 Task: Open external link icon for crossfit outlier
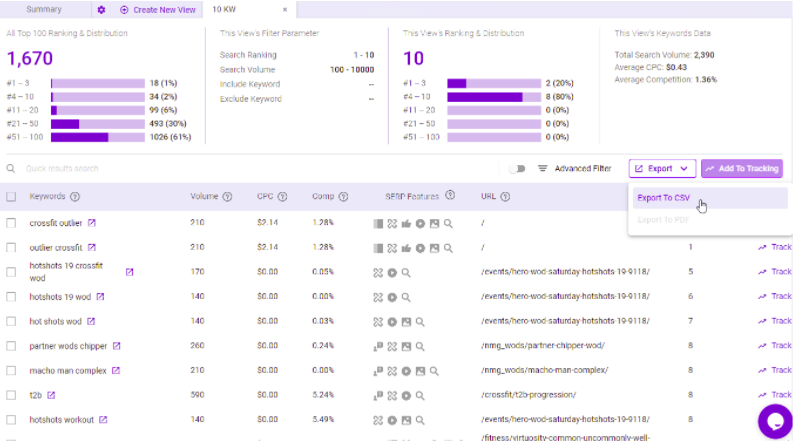coord(92,223)
